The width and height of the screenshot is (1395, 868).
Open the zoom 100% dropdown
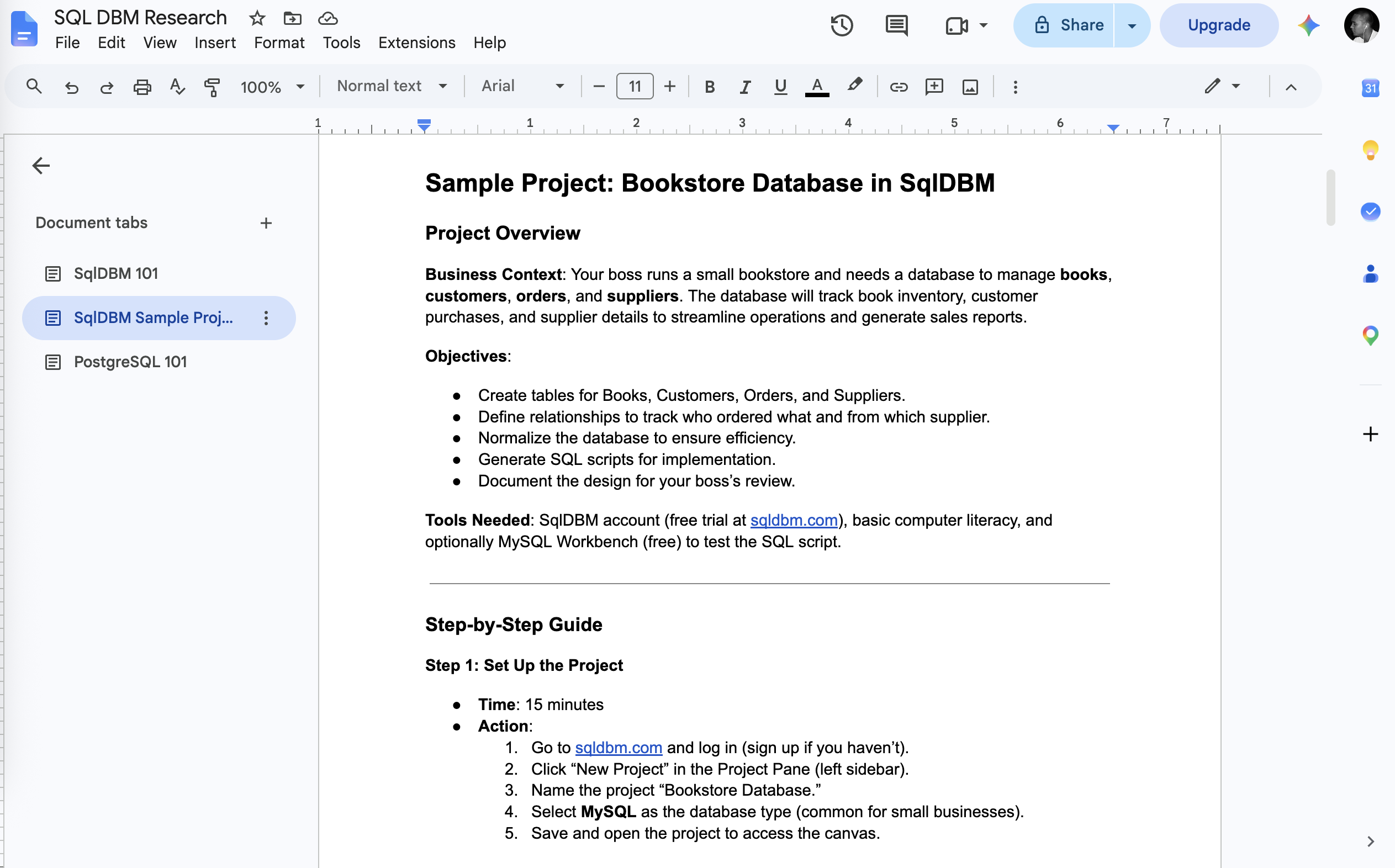point(272,87)
